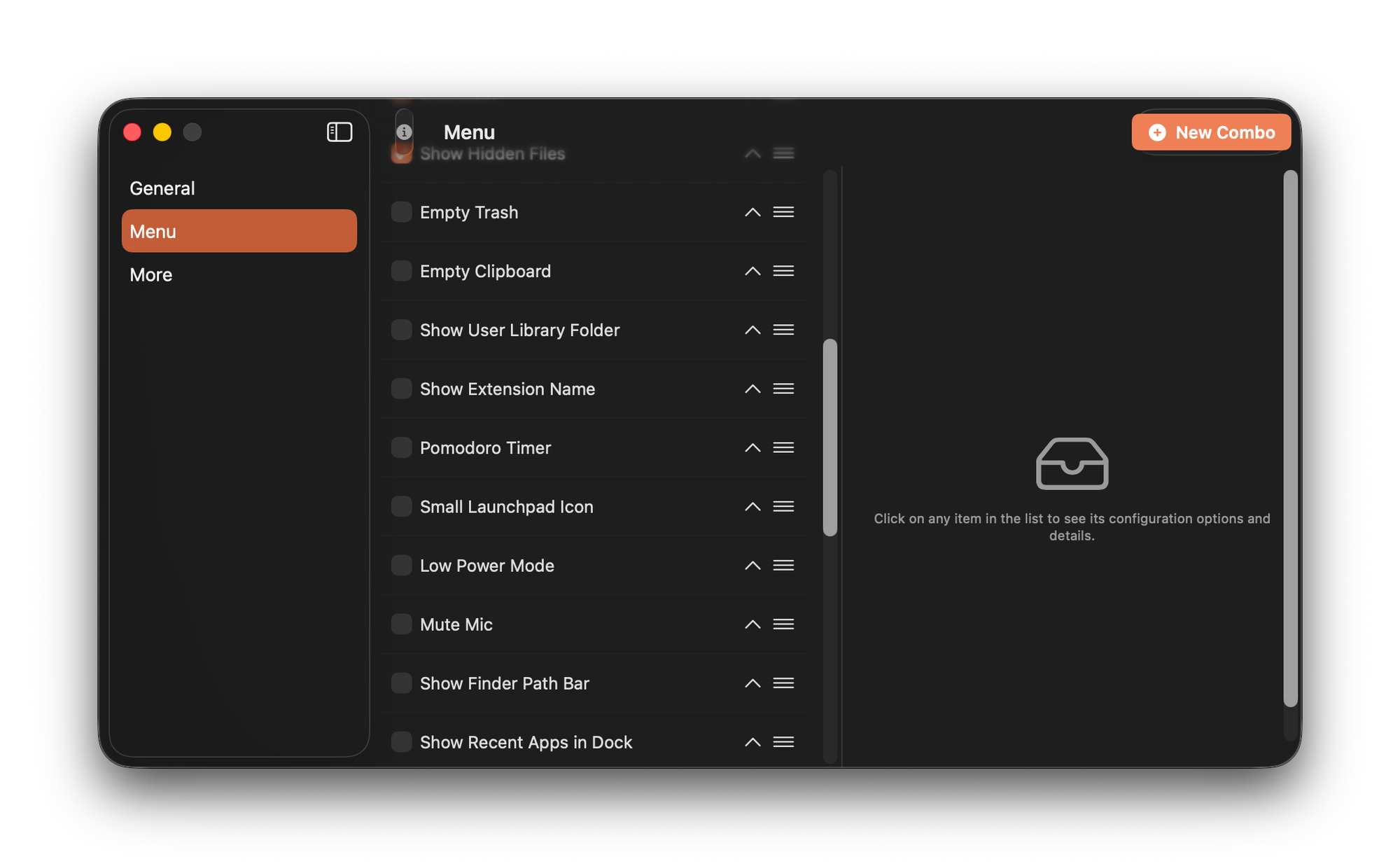Enable the Empty Clipboard checkbox
This screenshot has width=1400, height=866.
(402, 271)
